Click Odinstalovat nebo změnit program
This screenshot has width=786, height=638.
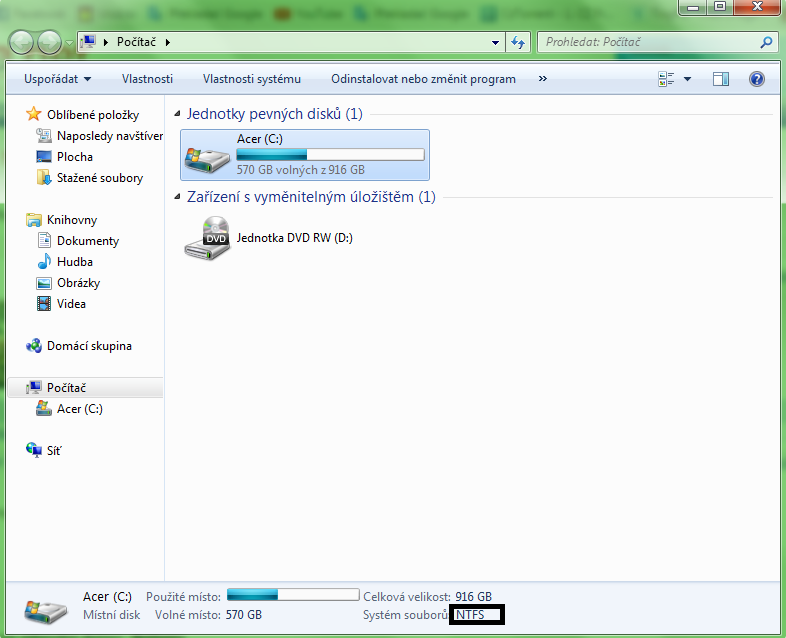[x=423, y=79]
